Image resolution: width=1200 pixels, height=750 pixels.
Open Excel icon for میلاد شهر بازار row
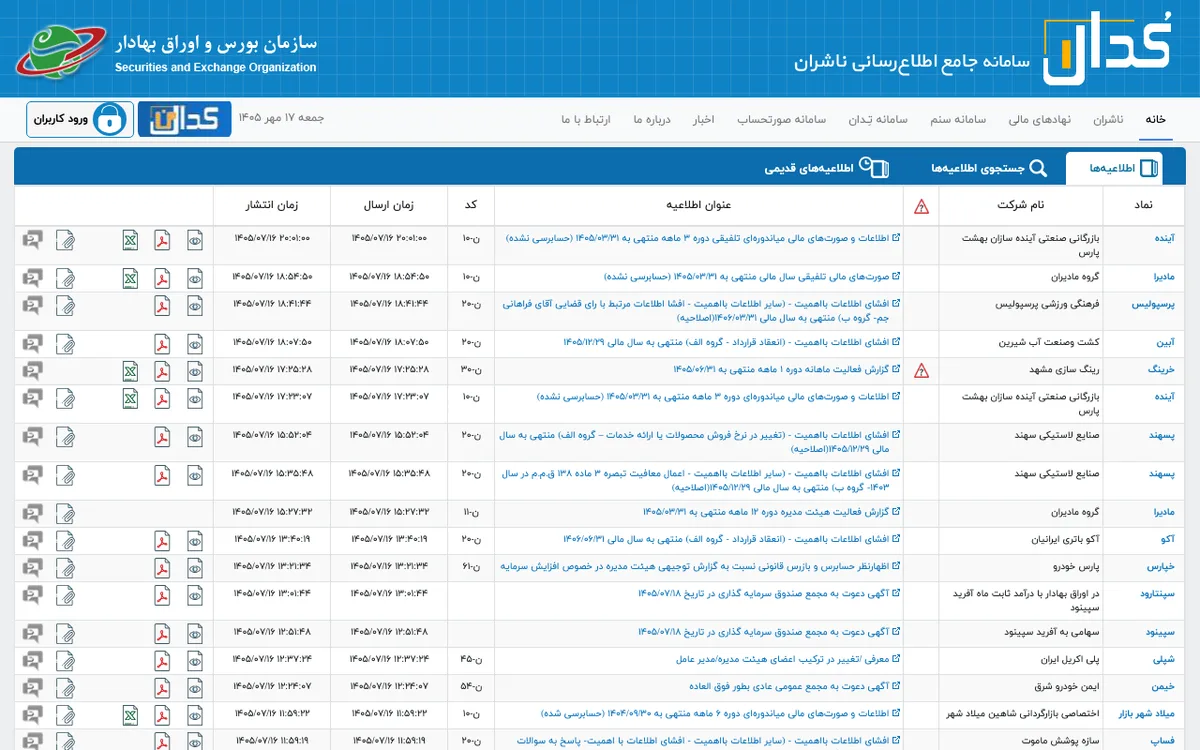pyautogui.click(x=130, y=714)
